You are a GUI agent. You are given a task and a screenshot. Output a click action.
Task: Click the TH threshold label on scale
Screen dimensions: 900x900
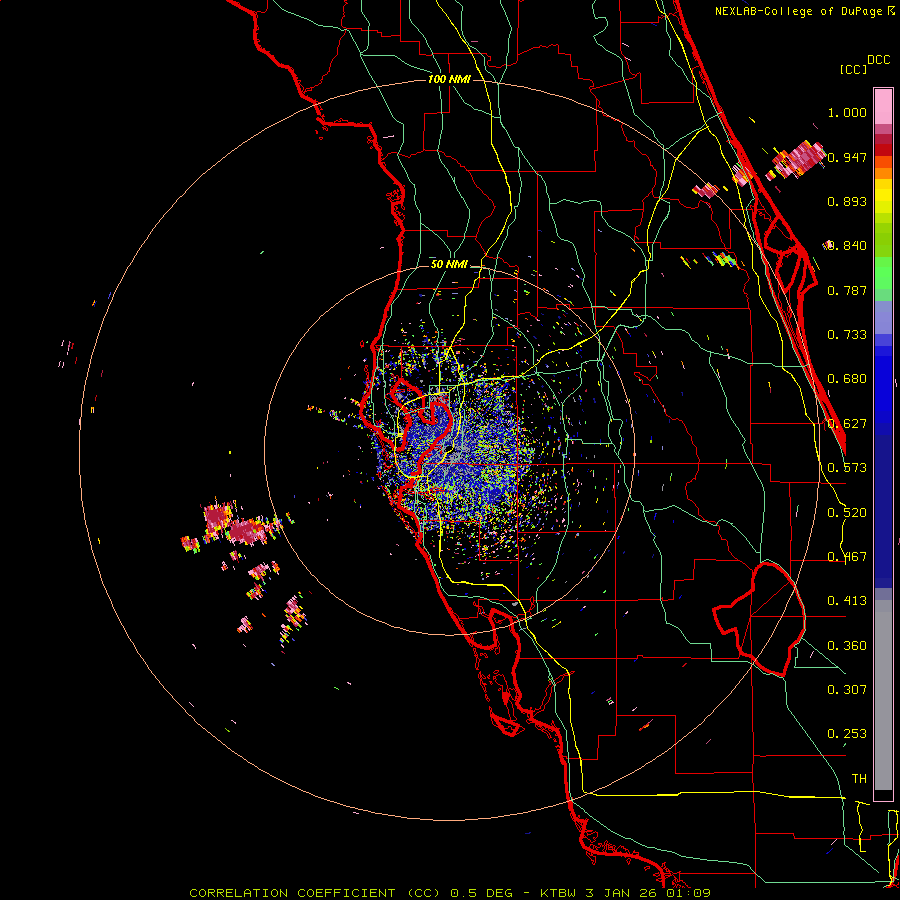(859, 779)
